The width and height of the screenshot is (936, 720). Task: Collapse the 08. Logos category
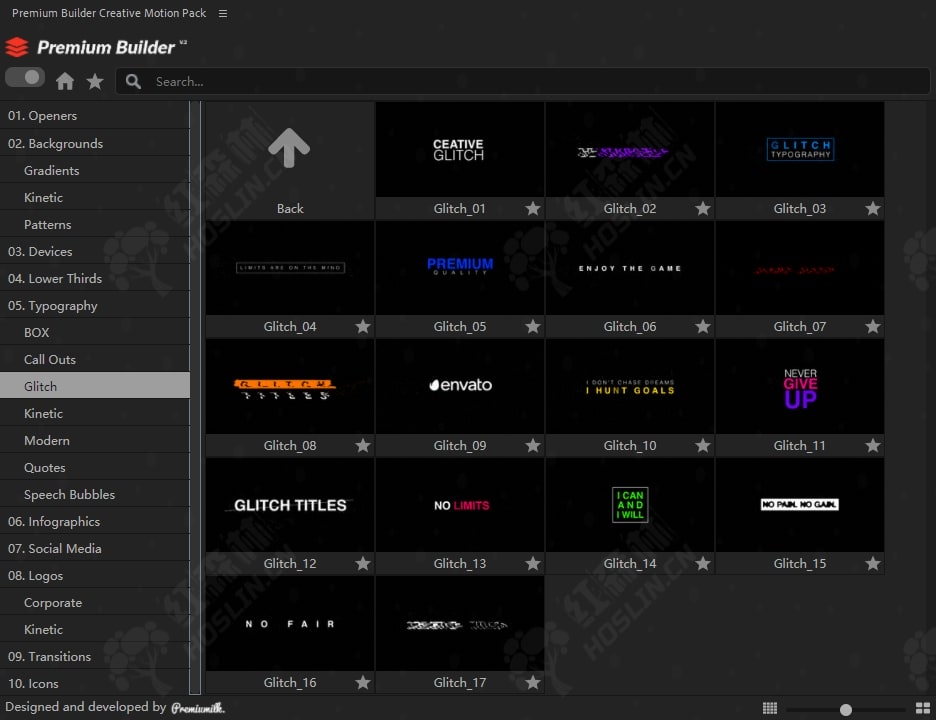tap(95, 576)
